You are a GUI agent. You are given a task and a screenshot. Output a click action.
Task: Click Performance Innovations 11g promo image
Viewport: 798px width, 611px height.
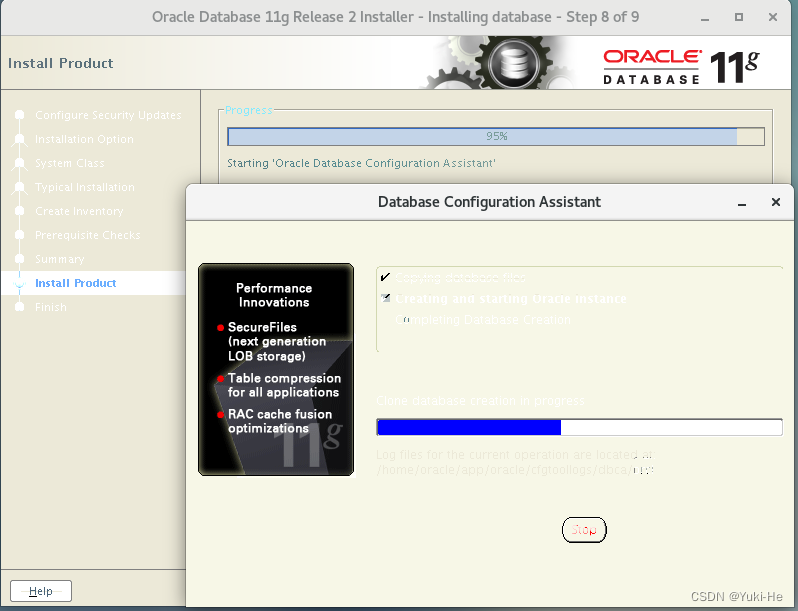(x=276, y=369)
